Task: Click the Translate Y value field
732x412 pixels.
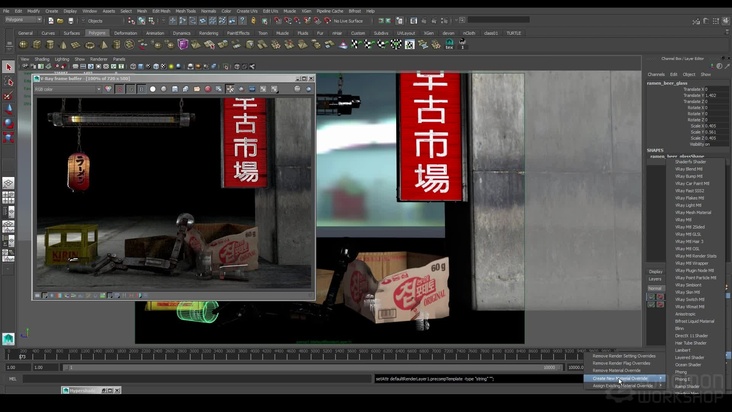Action: [x=718, y=95]
